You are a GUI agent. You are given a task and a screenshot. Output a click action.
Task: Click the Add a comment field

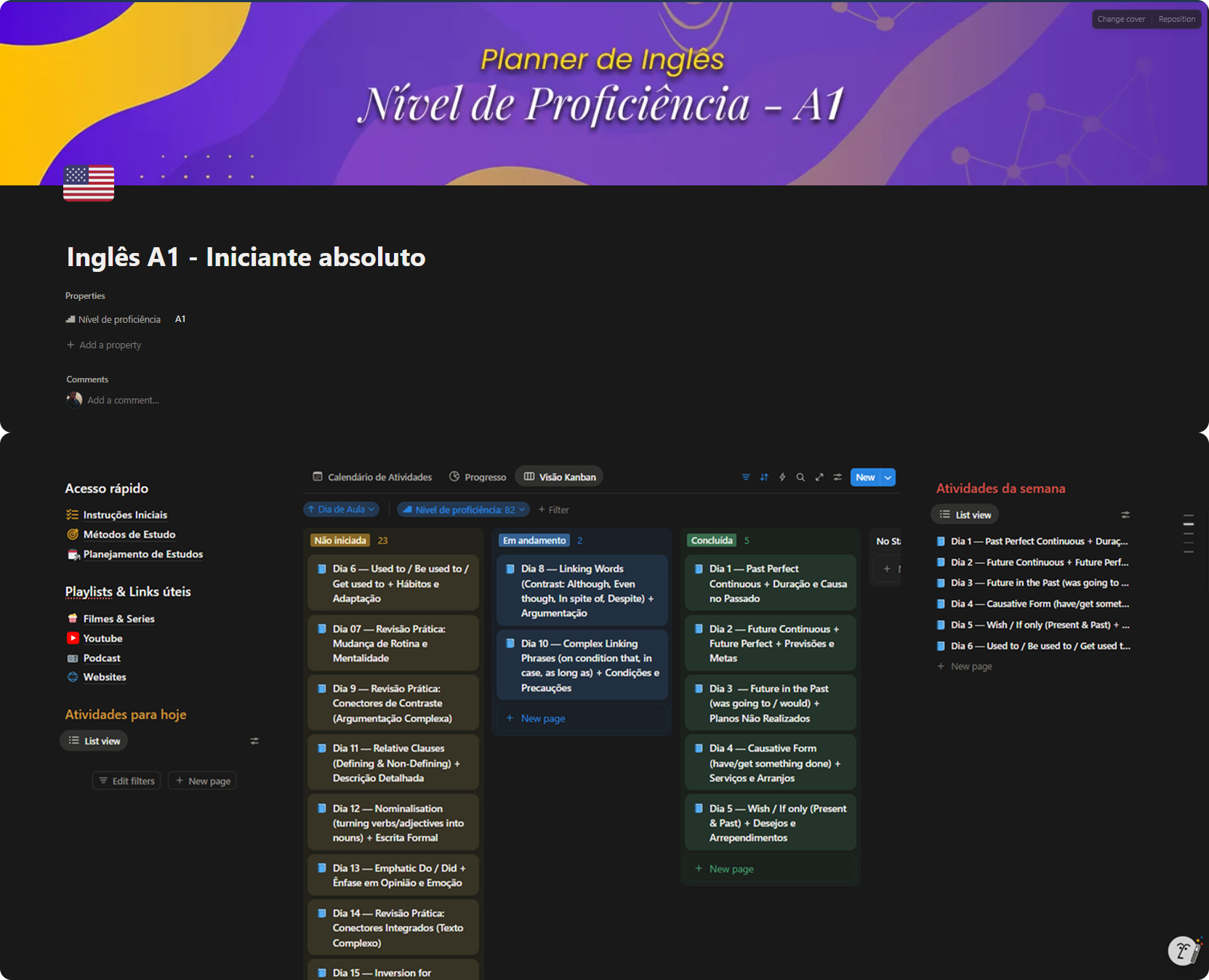click(x=123, y=400)
